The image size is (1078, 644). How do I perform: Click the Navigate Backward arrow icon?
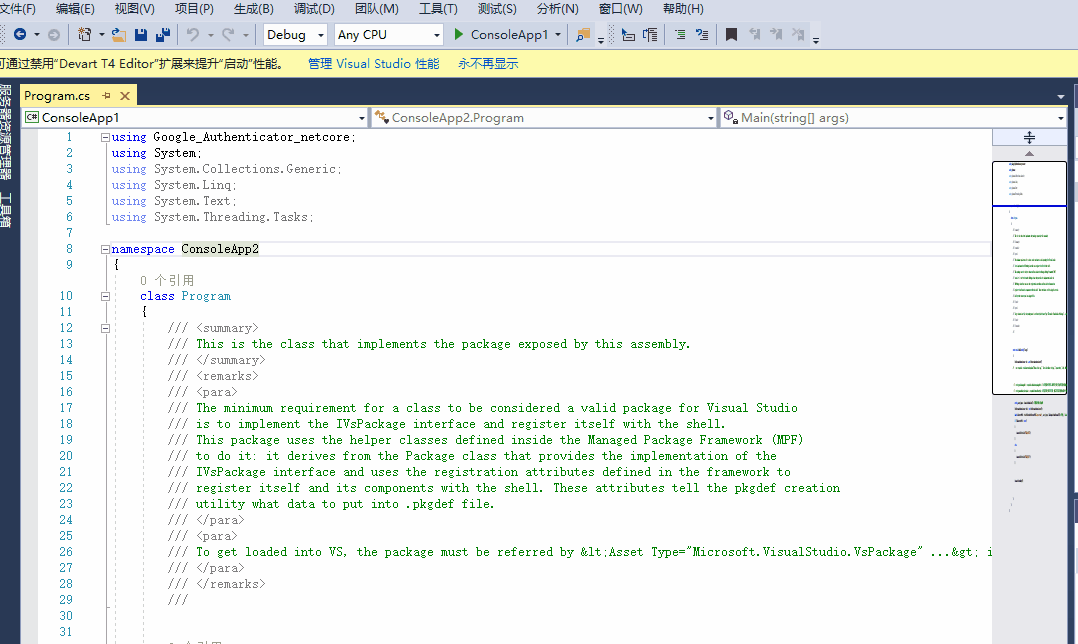point(20,34)
